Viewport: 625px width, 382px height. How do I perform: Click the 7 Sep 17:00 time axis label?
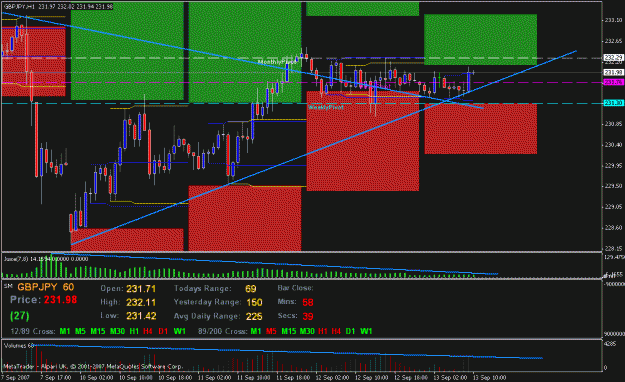56,377
